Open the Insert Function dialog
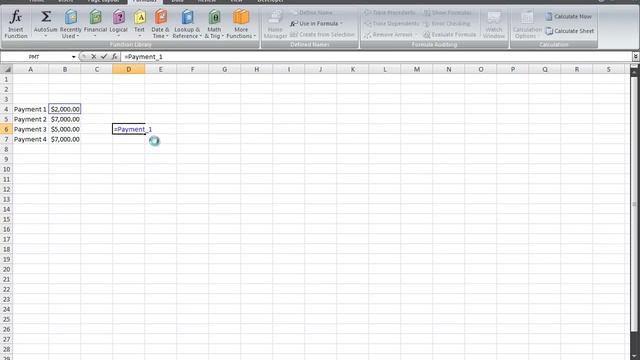640x360 pixels. [16, 24]
